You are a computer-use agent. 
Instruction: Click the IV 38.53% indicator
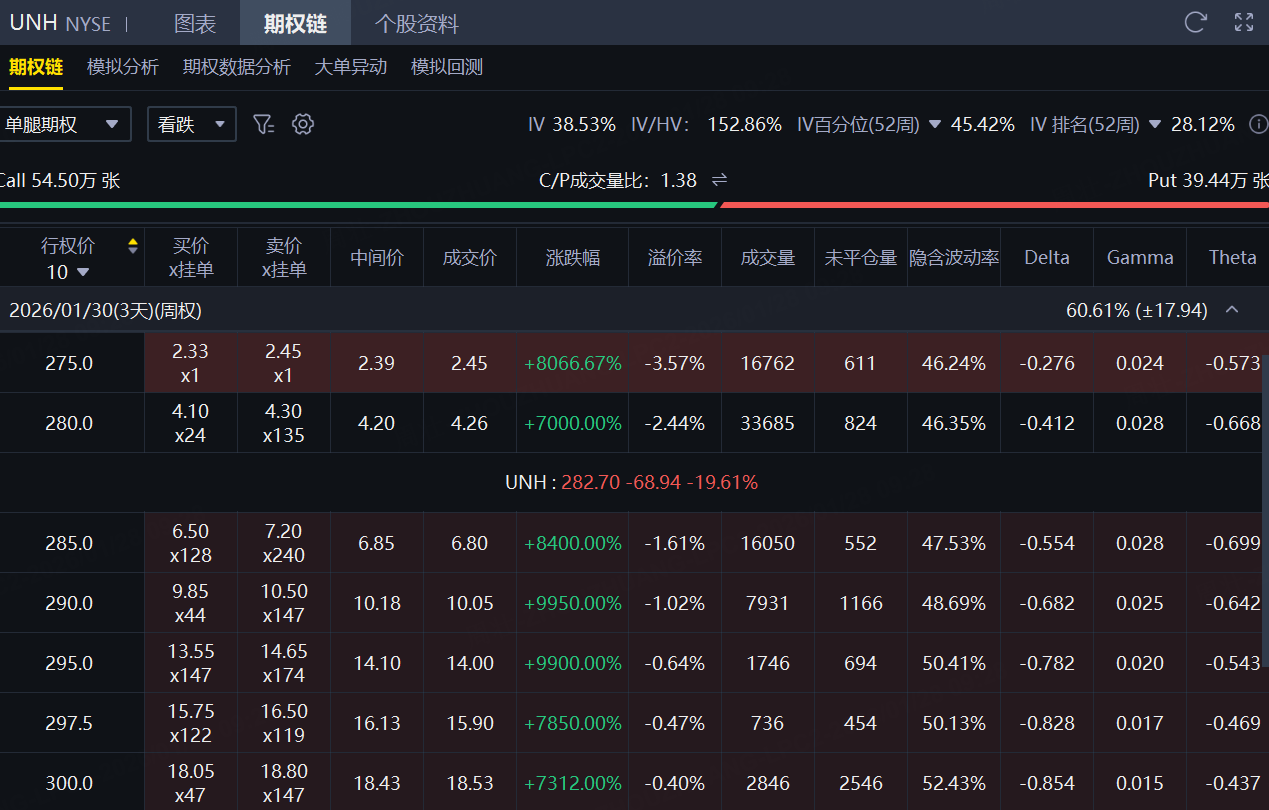point(572,125)
